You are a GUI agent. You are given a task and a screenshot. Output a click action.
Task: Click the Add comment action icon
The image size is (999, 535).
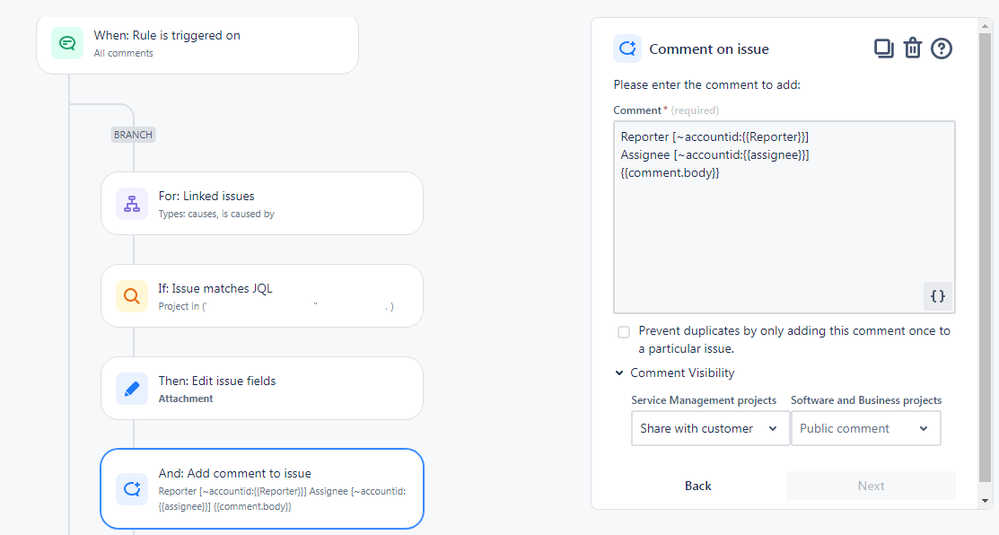(132, 489)
